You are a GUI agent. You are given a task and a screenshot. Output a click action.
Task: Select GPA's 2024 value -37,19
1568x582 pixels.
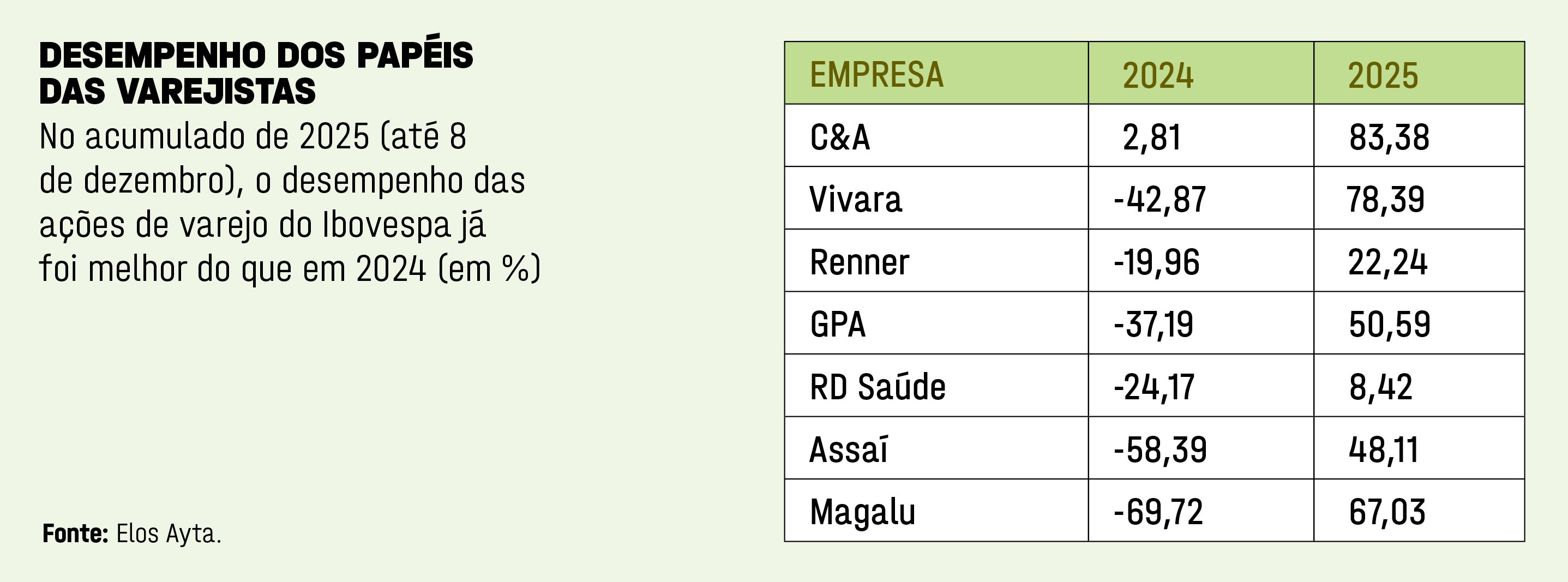coord(1153,325)
